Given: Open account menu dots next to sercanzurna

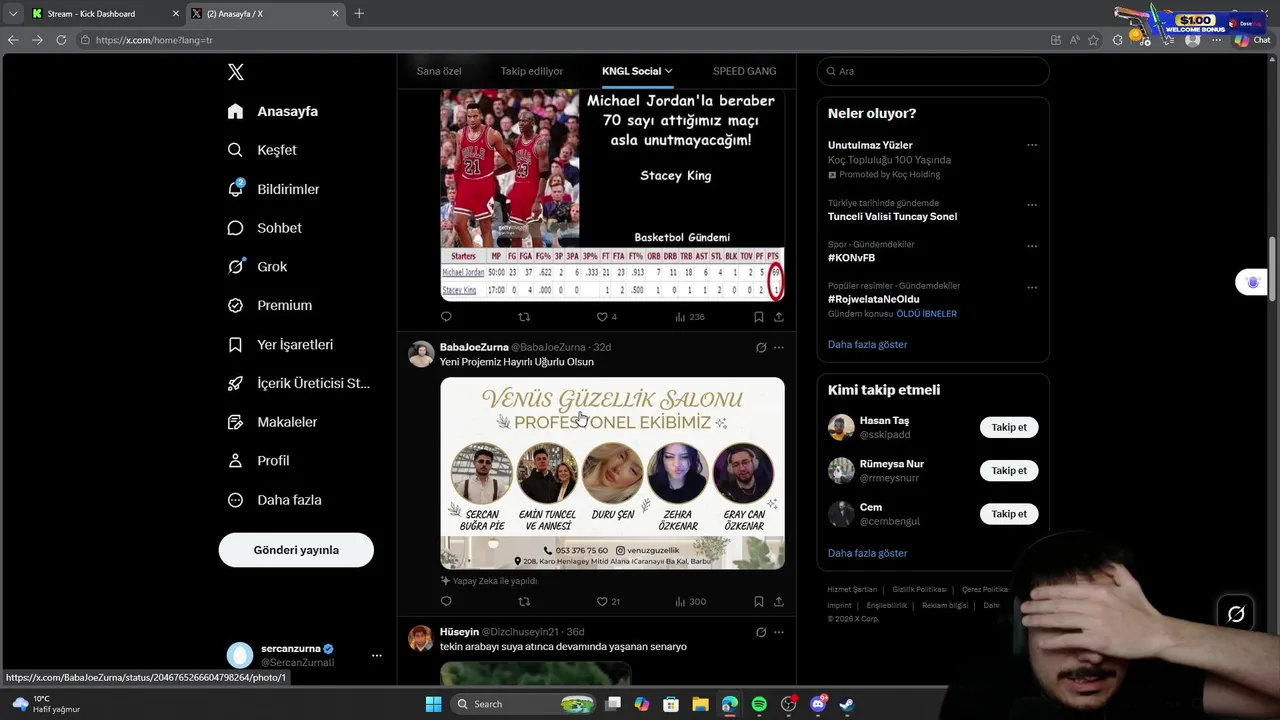Looking at the screenshot, I should pyautogui.click(x=377, y=656).
